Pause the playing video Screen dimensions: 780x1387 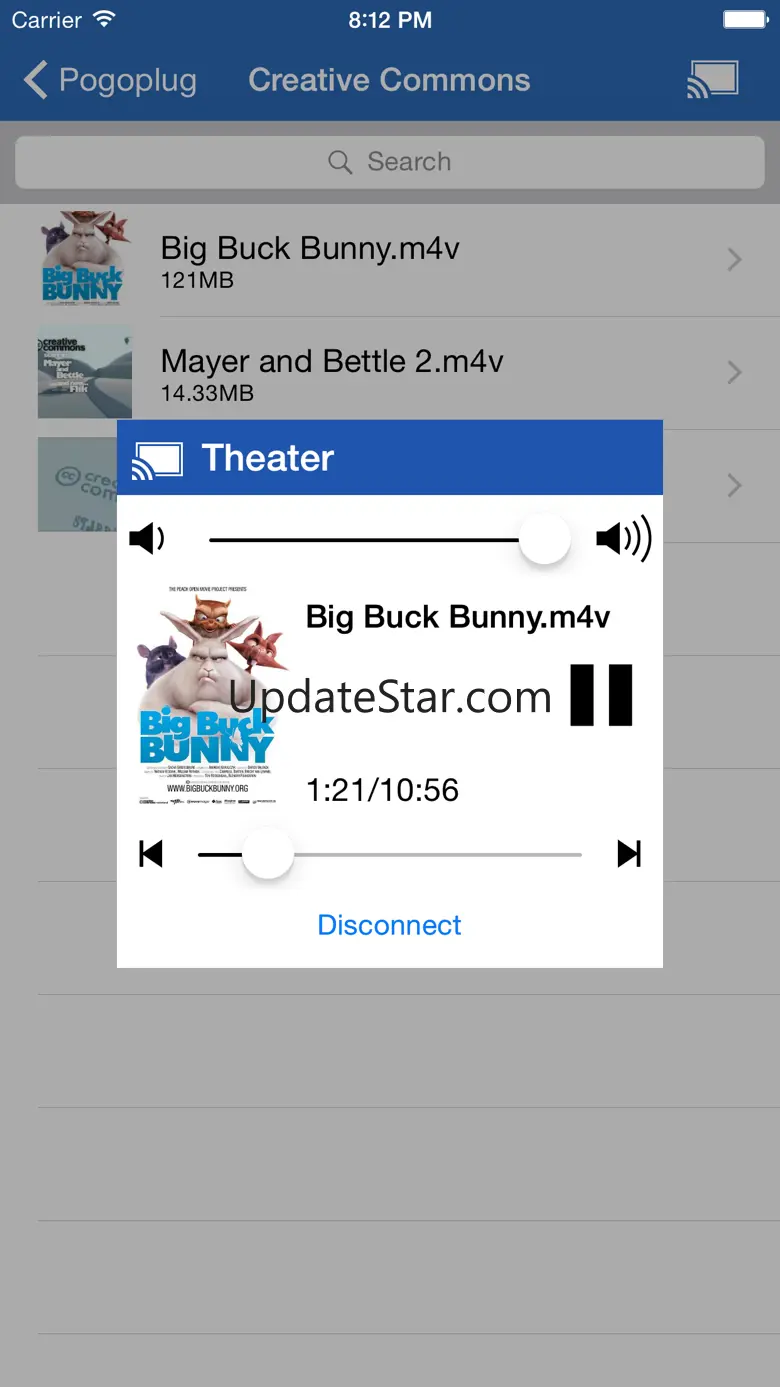click(602, 695)
